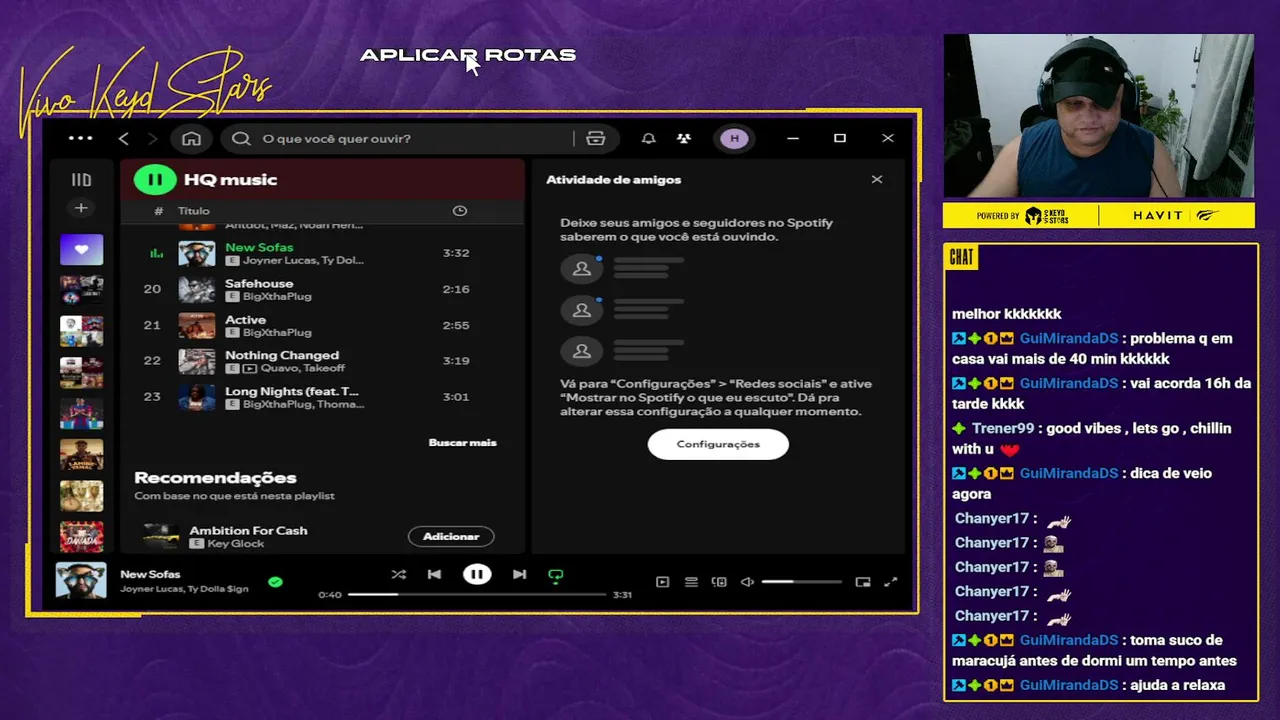Create playlist with plus icon in sidebar
This screenshot has height=720, width=1280.
[81, 208]
